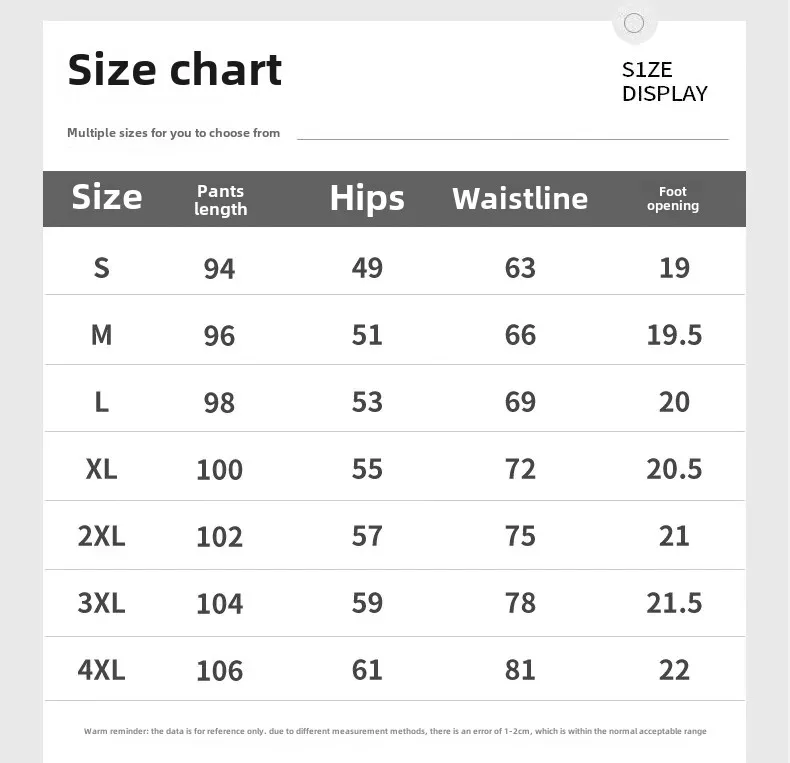The height and width of the screenshot is (763, 790).
Task: Click waistline value 78 in 3XL row
Action: point(520,603)
